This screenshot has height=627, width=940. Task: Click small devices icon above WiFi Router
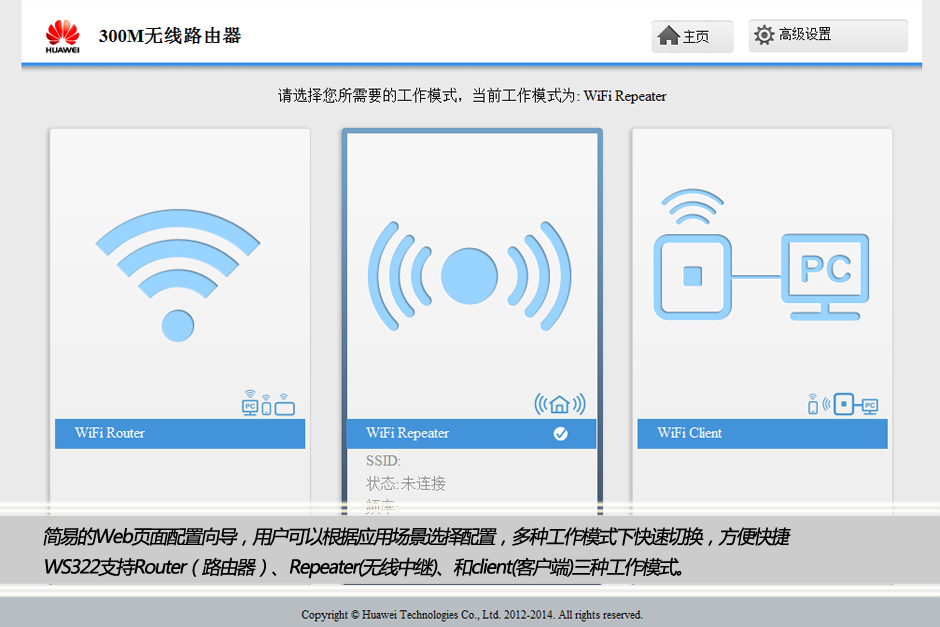(268, 403)
